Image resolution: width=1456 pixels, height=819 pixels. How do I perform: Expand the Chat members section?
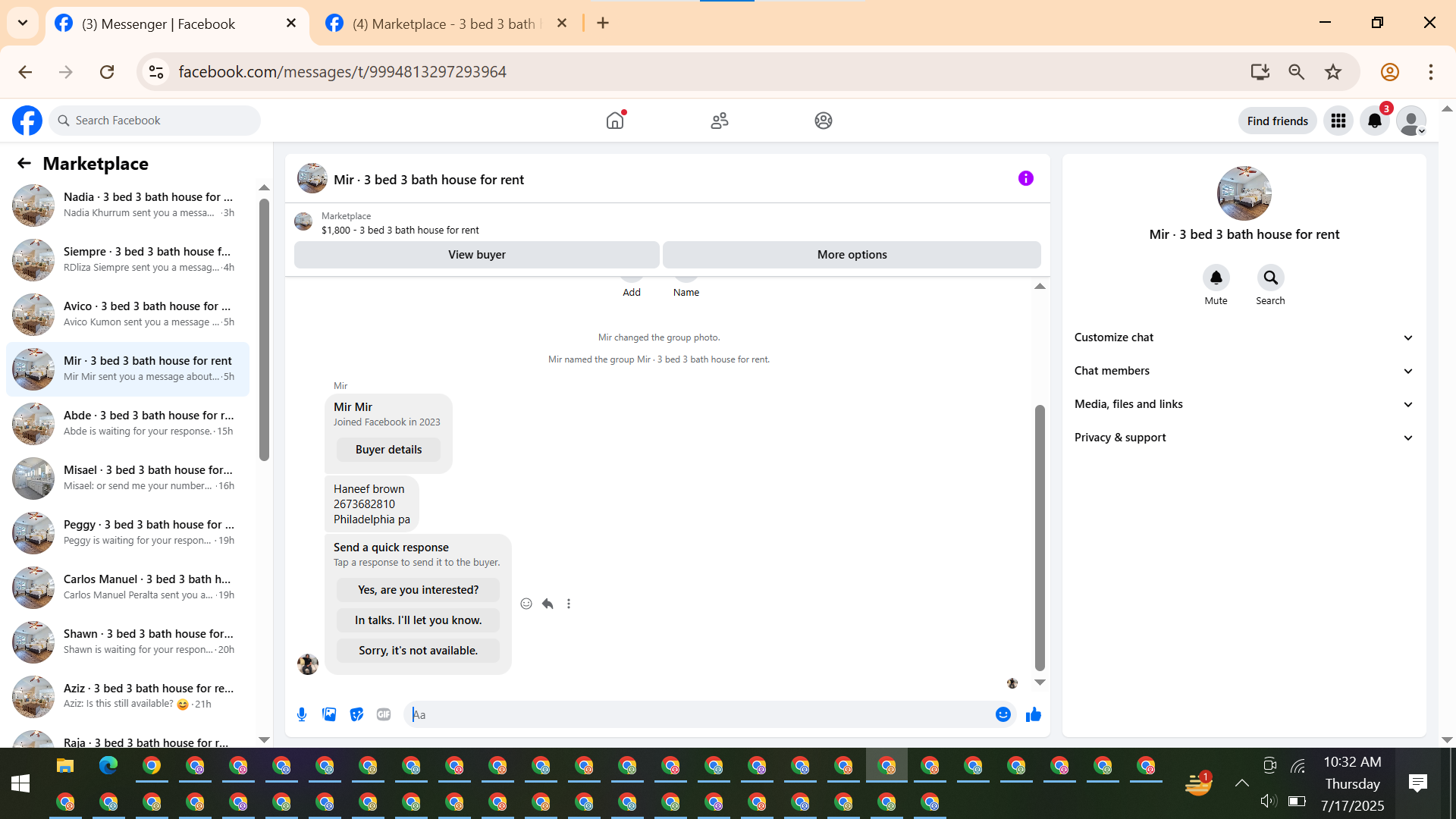[1244, 371]
